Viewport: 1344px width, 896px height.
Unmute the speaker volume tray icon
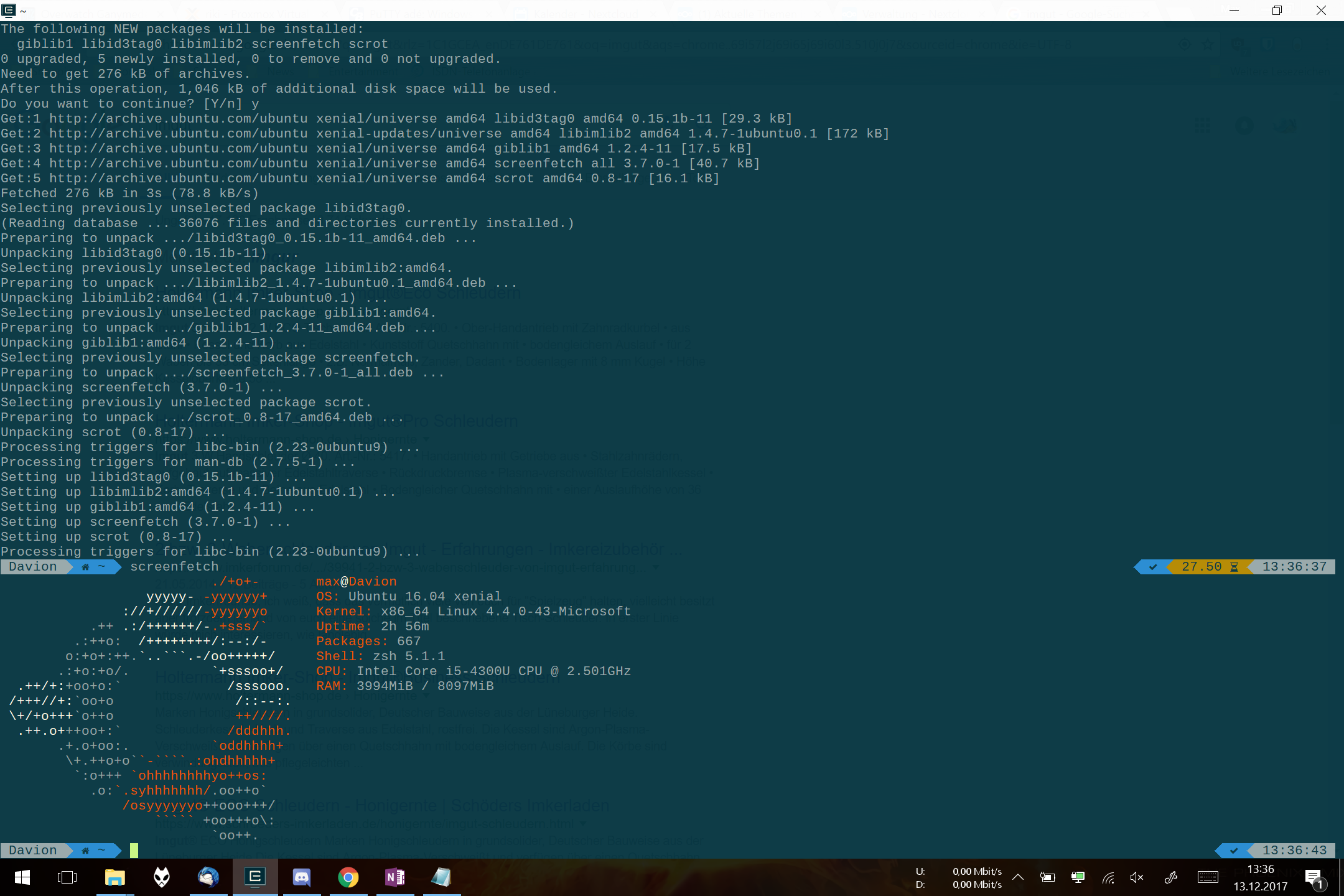(x=1137, y=877)
